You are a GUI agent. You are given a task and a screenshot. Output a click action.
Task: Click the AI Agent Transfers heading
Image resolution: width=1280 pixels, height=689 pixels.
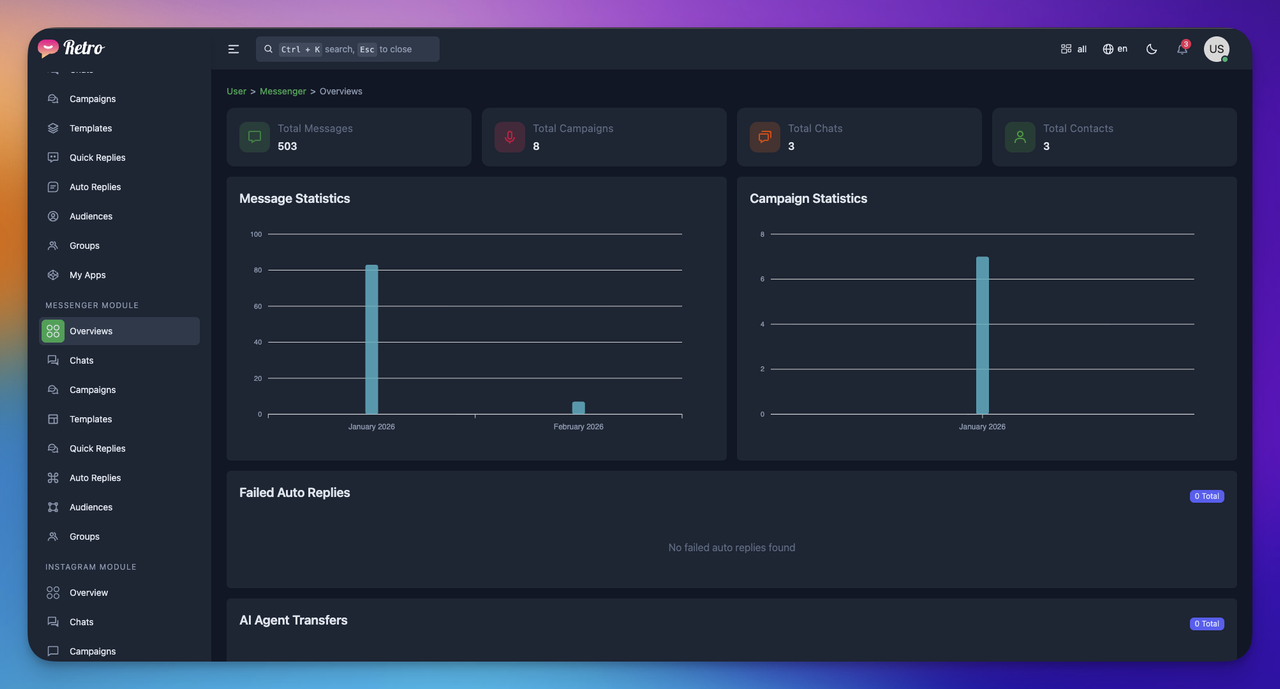pyautogui.click(x=294, y=620)
